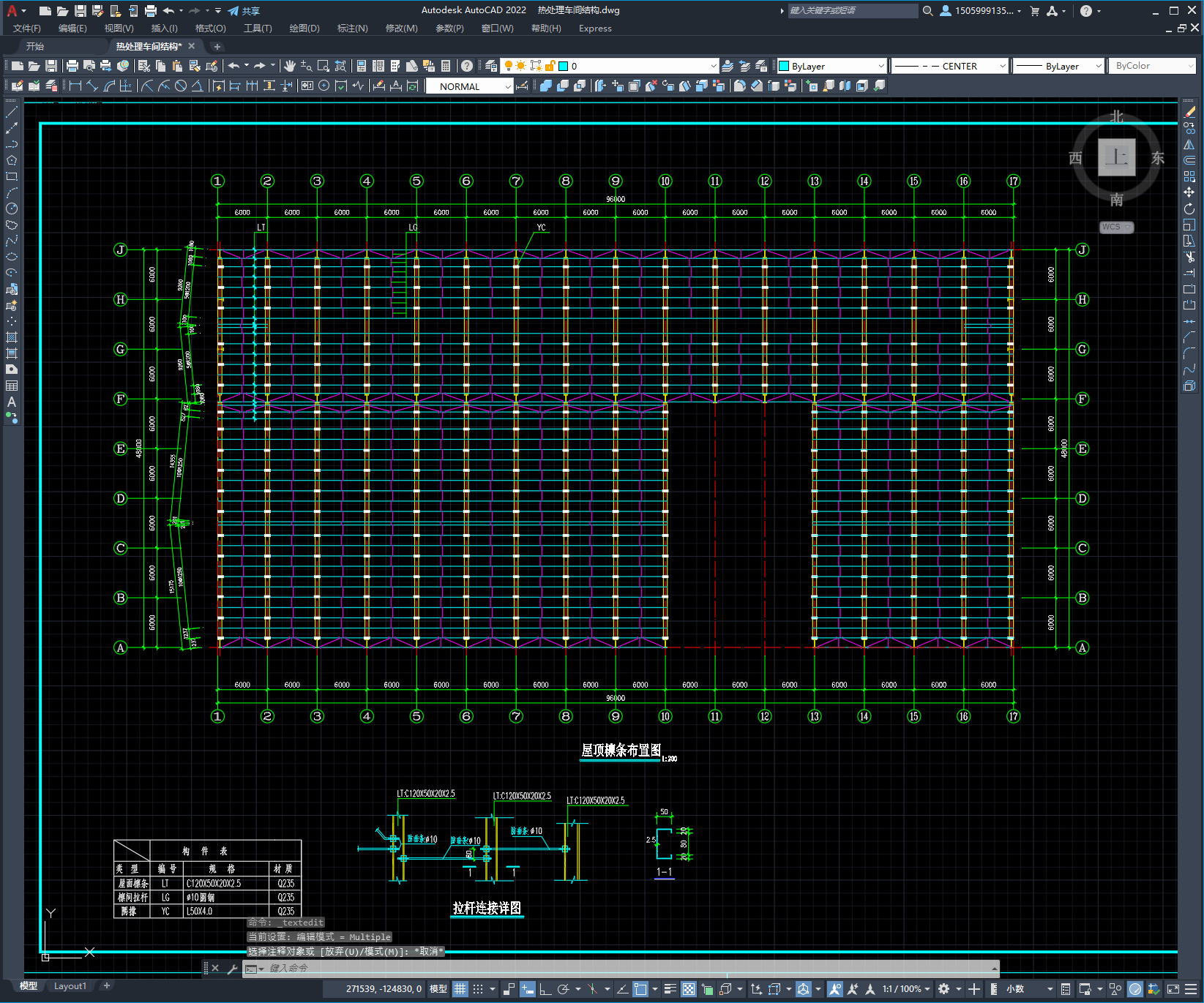The width and height of the screenshot is (1204, 1003).
Task: Click the ViewCube top face 上
Action: click(1117, 157)
